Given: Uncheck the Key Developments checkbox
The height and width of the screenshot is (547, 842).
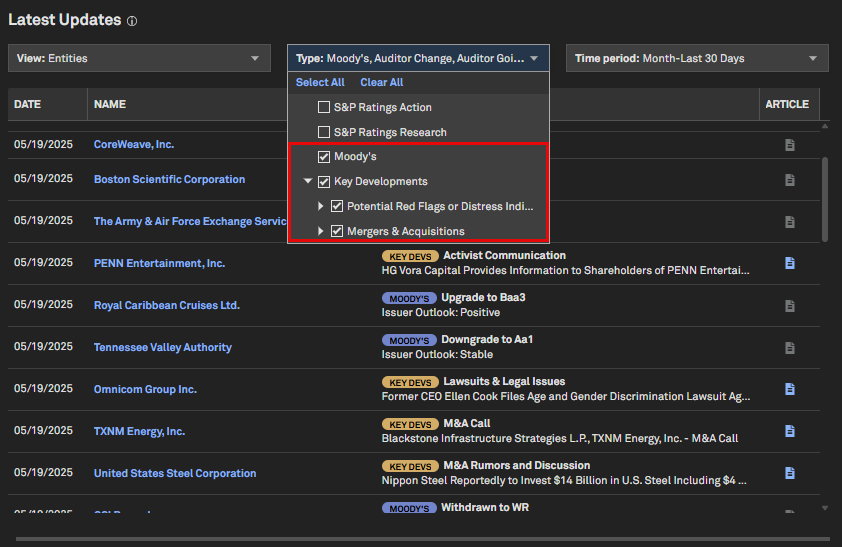Looking at the screenshot, I should [x=324, y=182].
